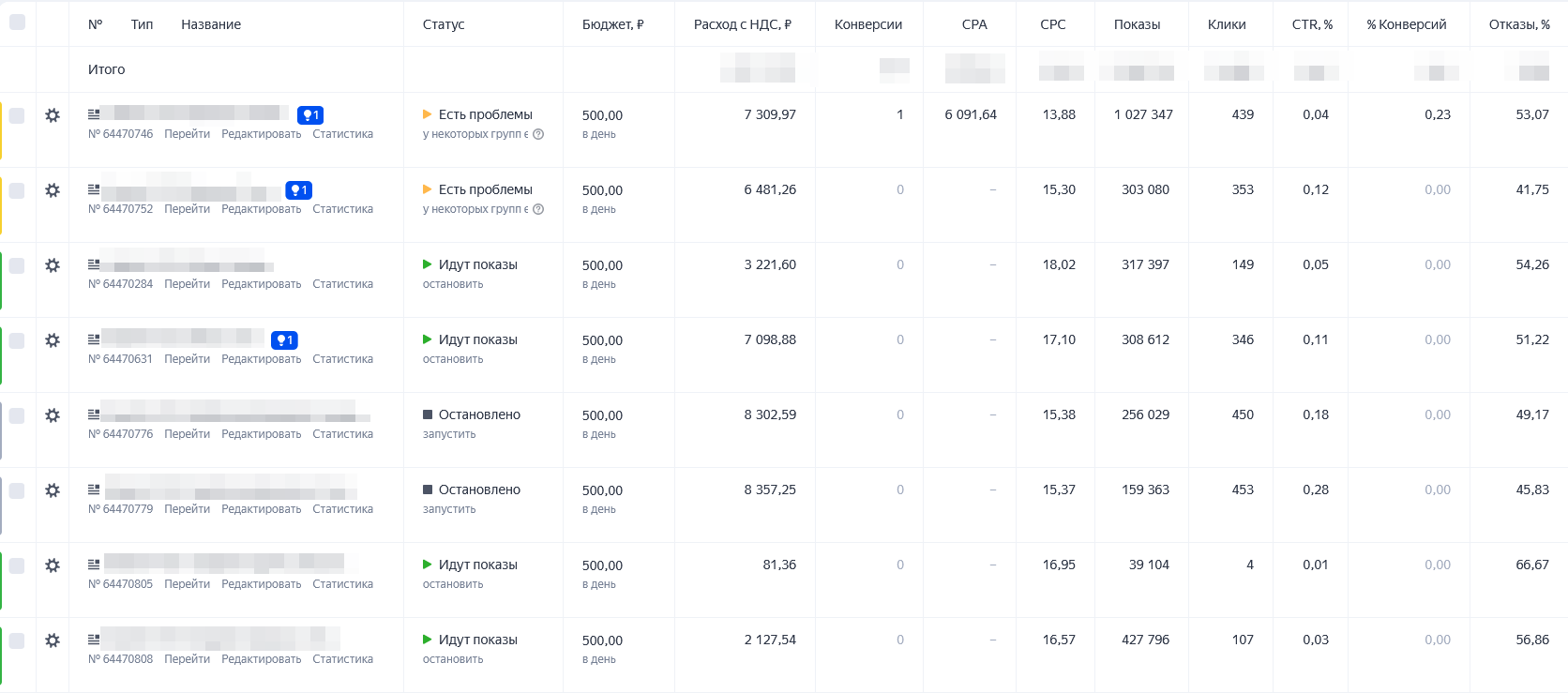The image size is (1568, 693).
Task: Click Редактировать for campaign 64470805
Action: click(261, 584)
